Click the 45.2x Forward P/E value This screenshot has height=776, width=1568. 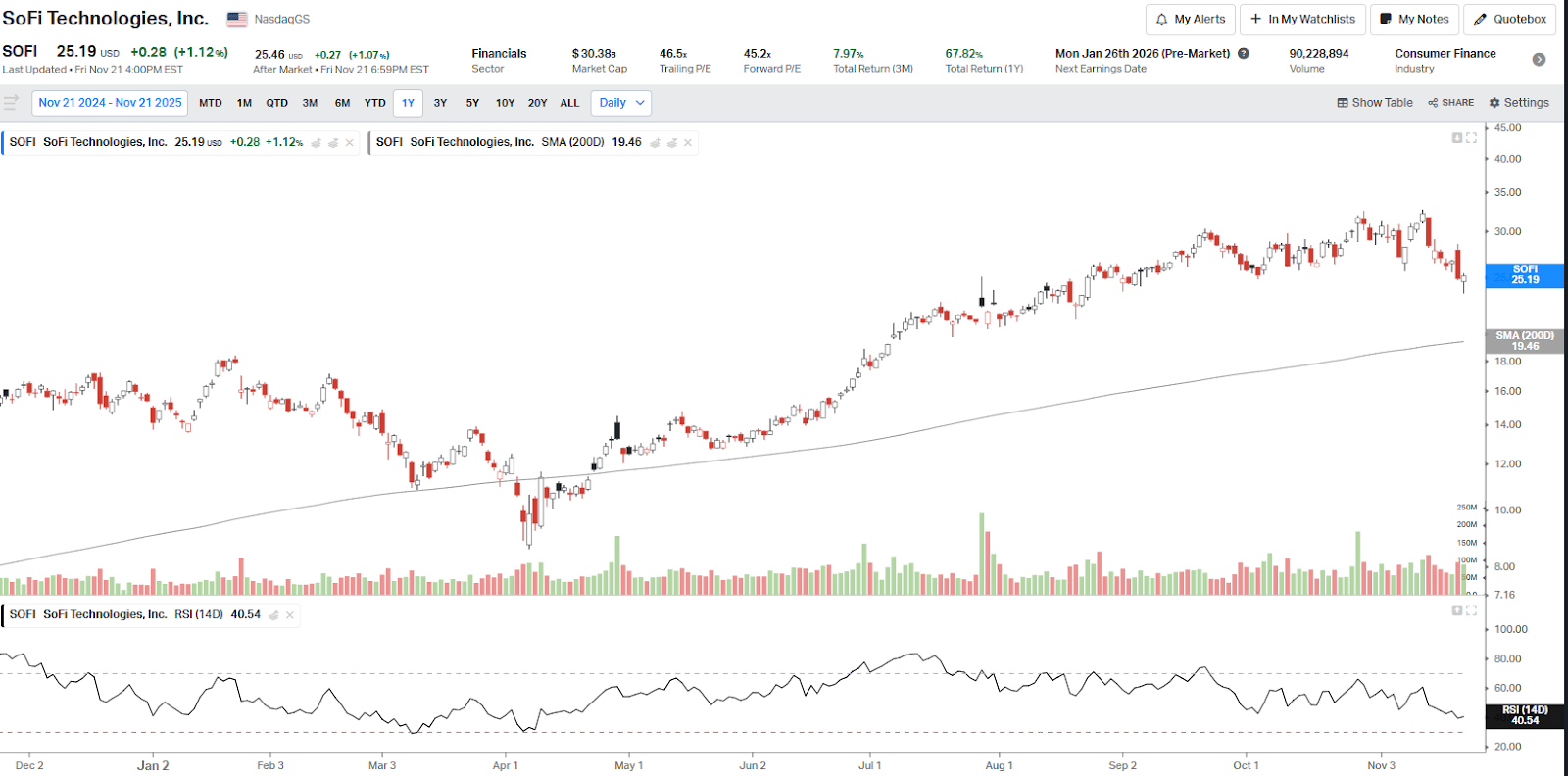tap(758, 54)
